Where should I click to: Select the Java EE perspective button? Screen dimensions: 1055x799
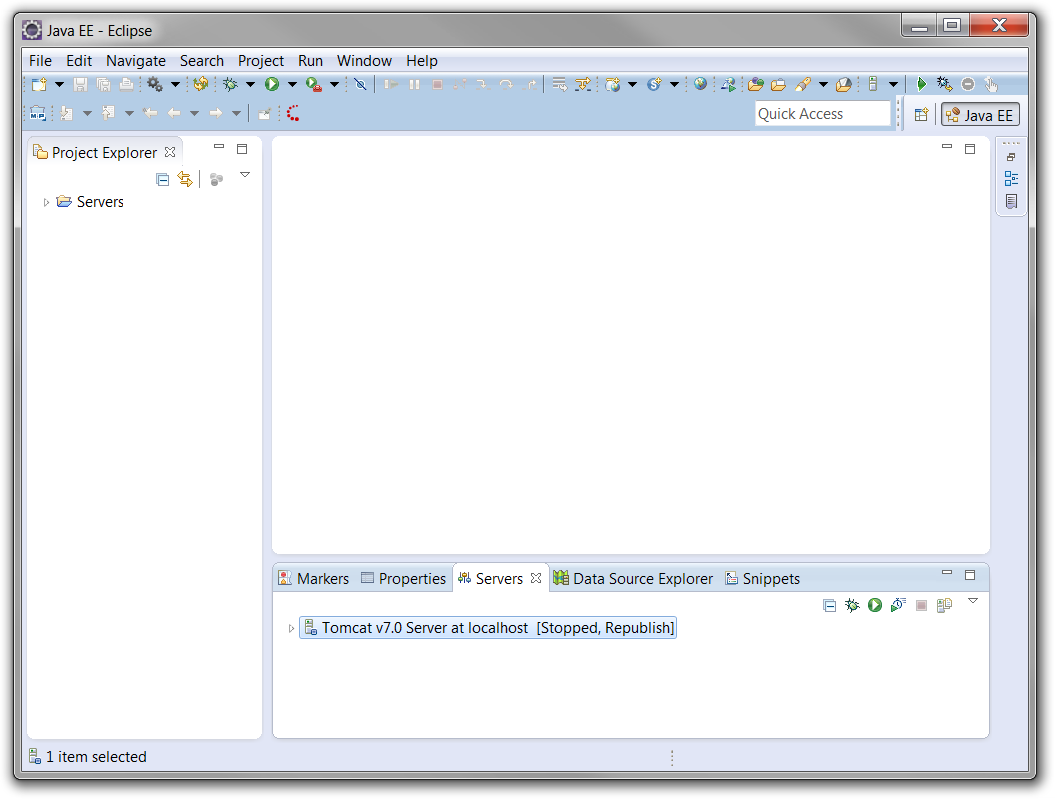coord(980,115)
